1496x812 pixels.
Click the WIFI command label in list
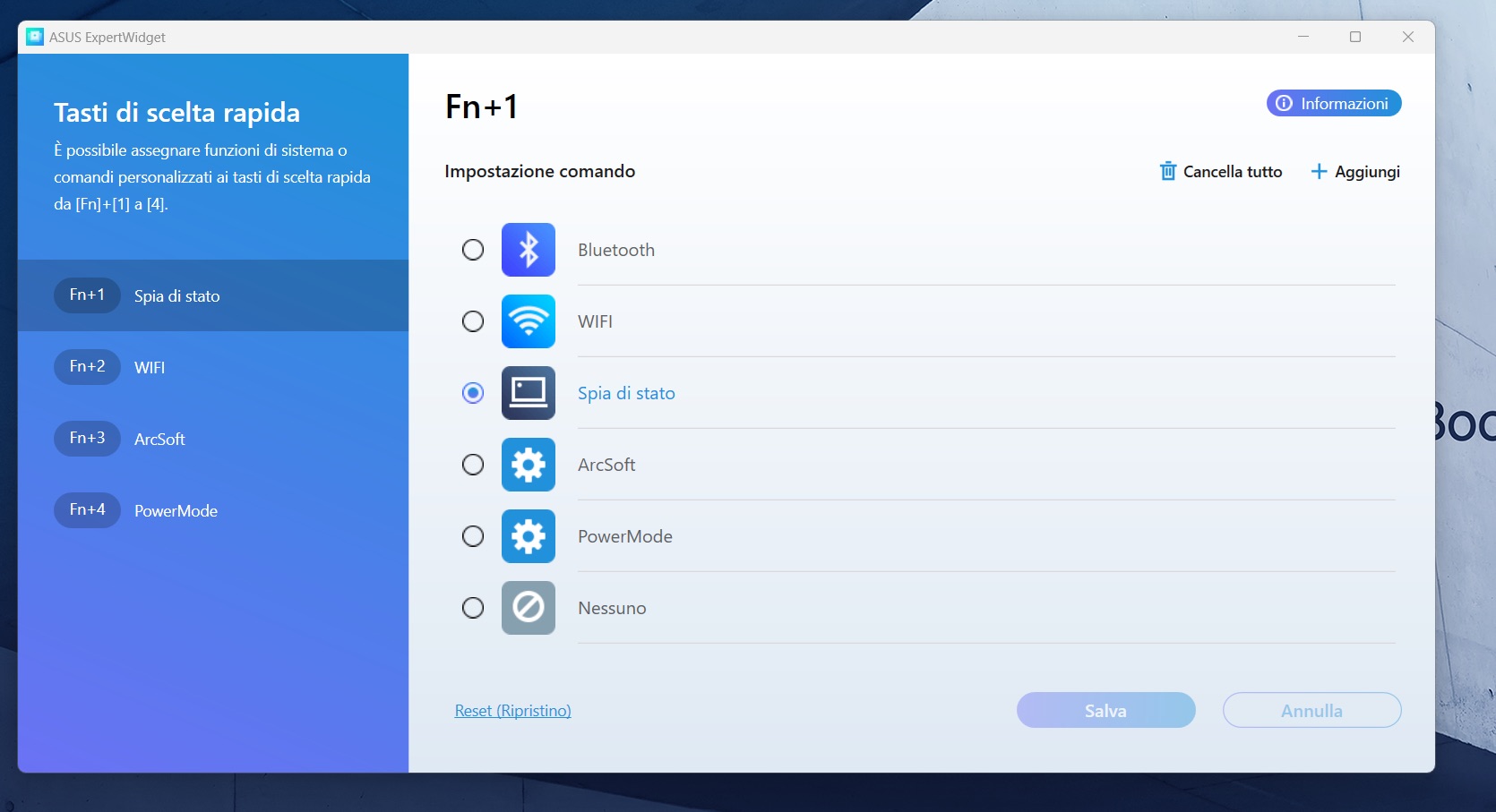(x=596, y=321)
